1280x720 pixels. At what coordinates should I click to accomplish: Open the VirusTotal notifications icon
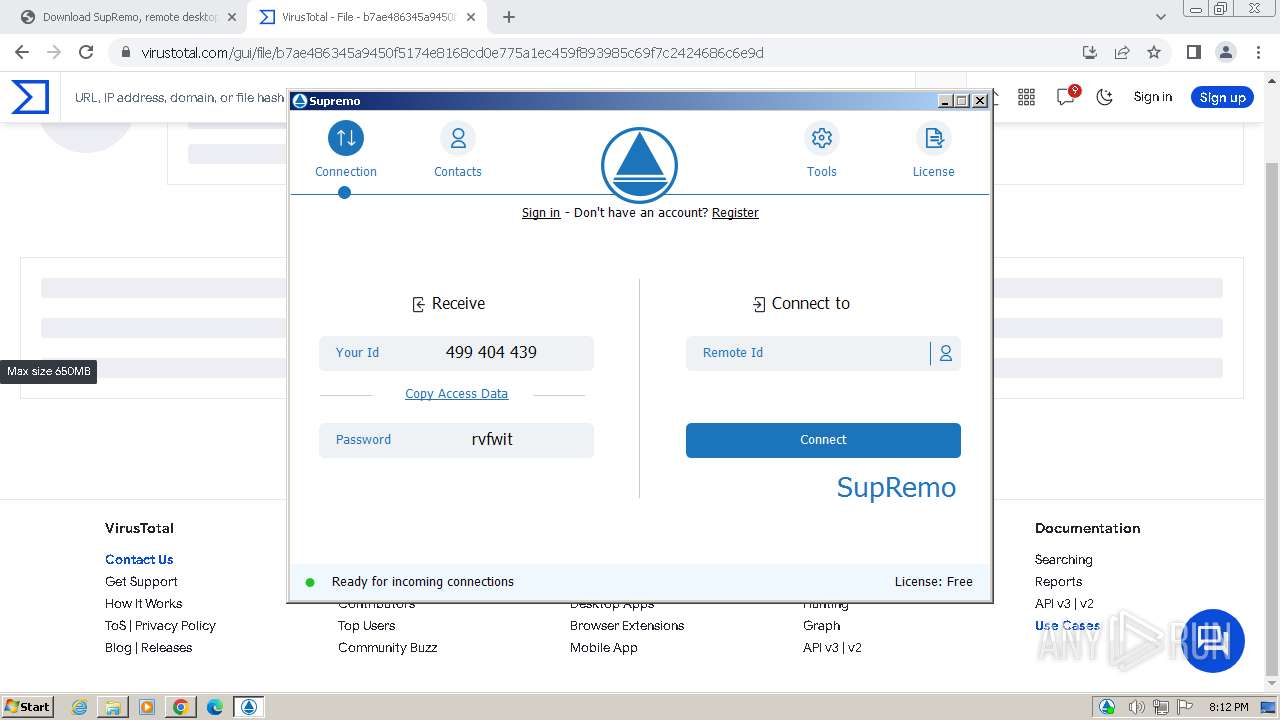[x=1066, y=97]
